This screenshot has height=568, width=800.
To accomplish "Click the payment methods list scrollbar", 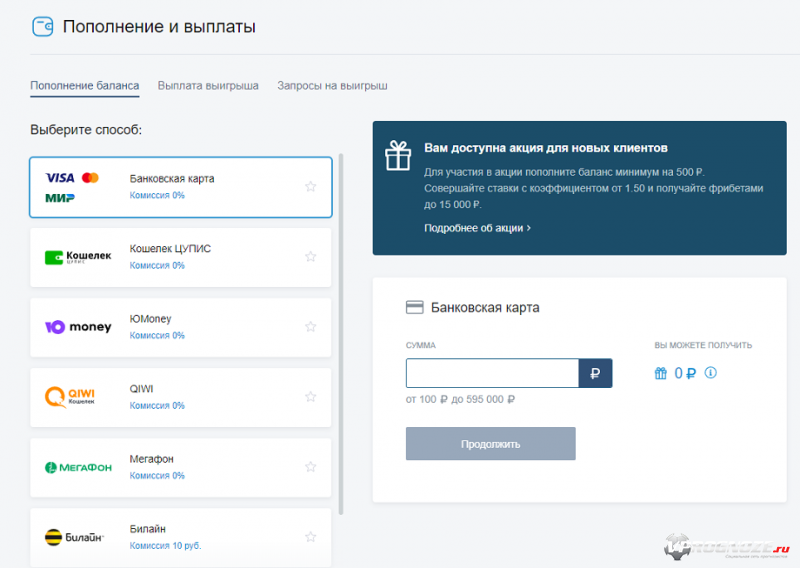I will pos(342,330).
